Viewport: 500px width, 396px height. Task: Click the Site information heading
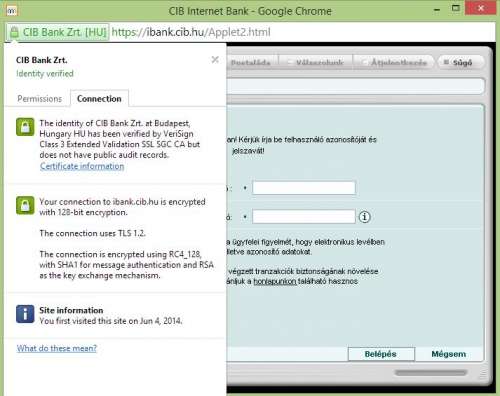[71, 310]
